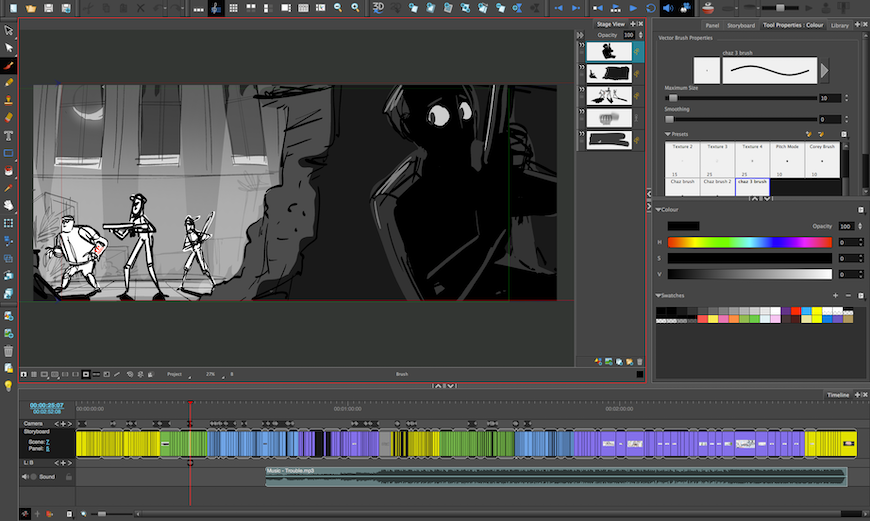Open the Swatches section menu icon

861,296
